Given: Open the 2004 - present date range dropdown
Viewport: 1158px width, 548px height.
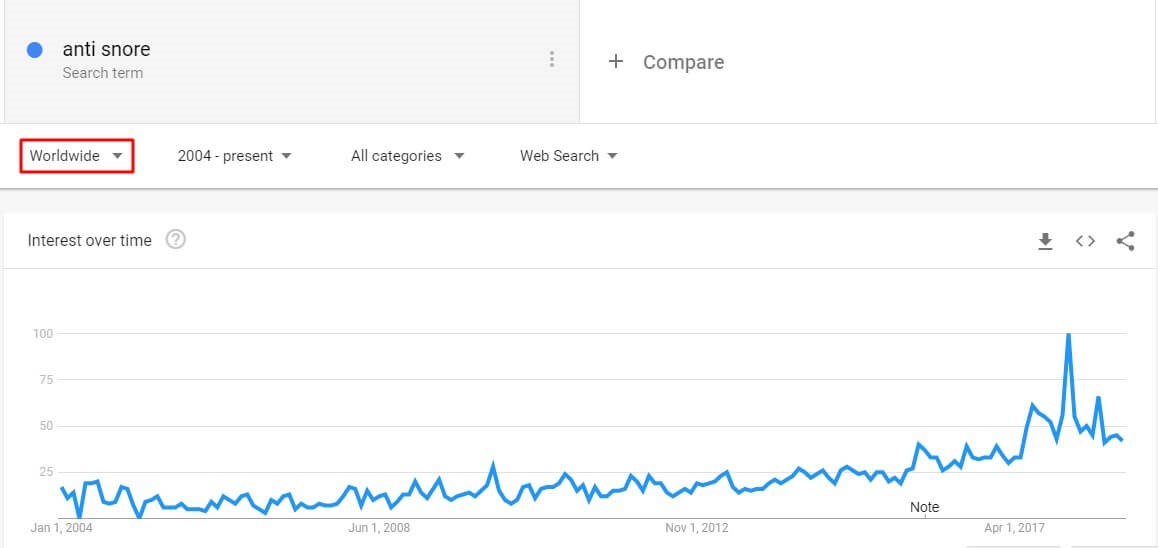Looking at the screenshot, I should pos(235,156).
